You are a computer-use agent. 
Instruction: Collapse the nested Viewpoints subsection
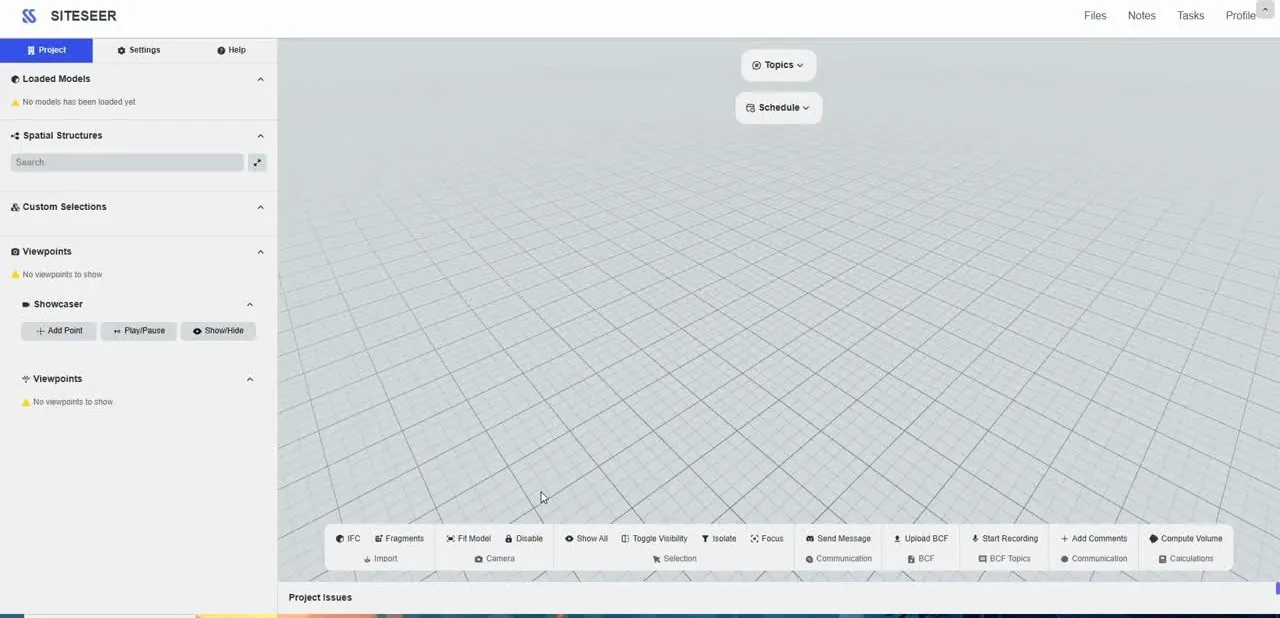[250, 379]
